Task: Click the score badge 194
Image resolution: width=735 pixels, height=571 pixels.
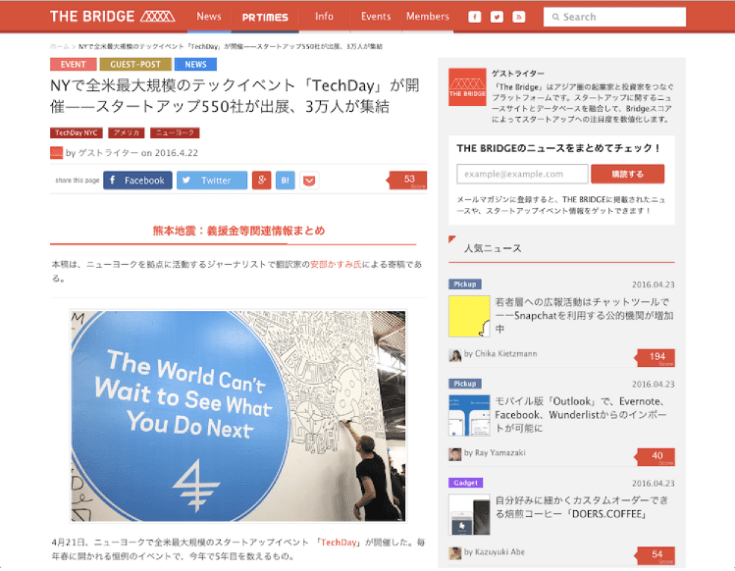Action: pos(654,358)
